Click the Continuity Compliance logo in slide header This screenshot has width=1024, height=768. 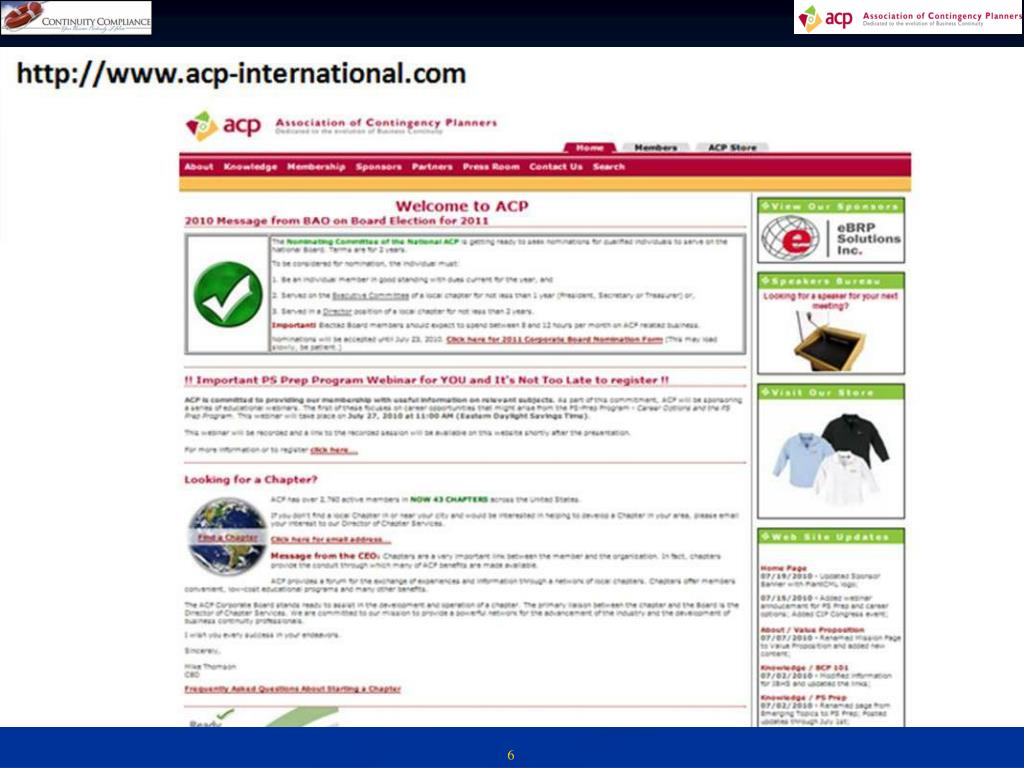point(76,18)
